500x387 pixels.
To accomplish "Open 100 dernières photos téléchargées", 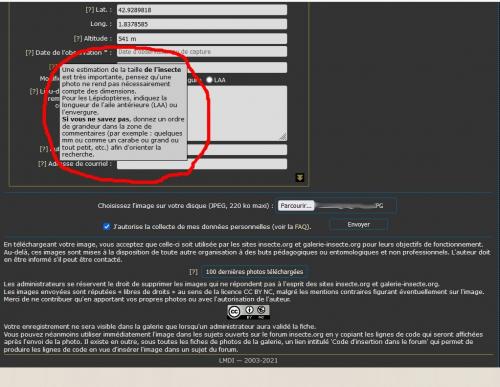I will click(x=254, y=272).
